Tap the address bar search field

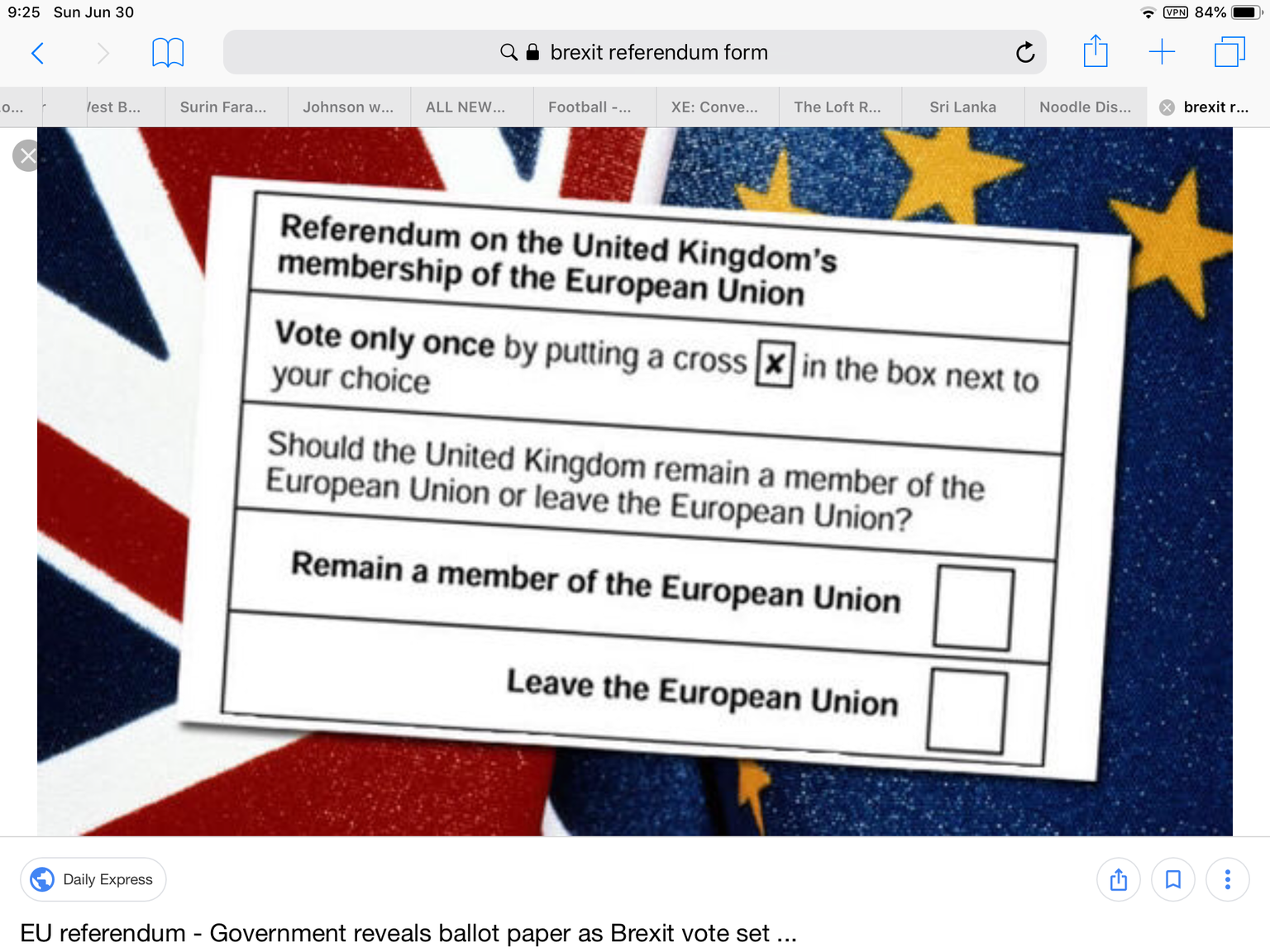pos(635,53)
